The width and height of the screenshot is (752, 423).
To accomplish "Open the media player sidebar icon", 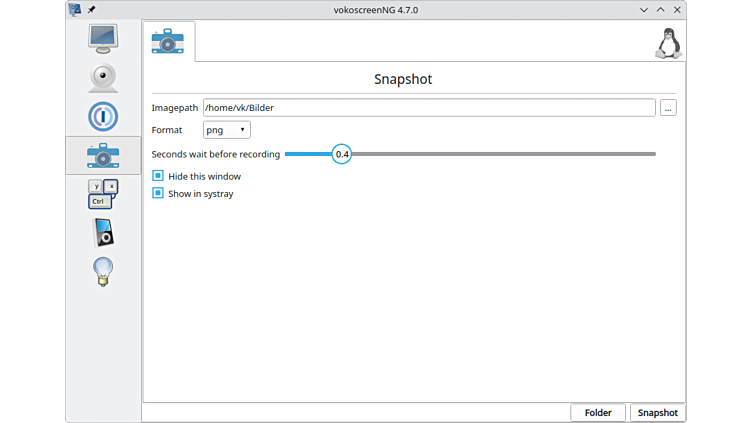I will [103, 232].
